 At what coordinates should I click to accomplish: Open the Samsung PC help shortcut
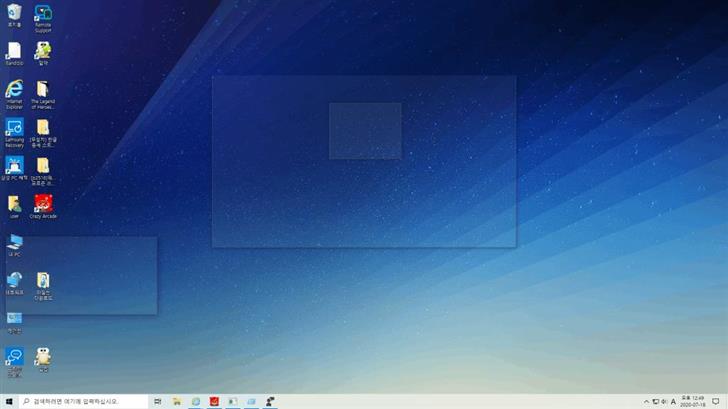point(14,169)
